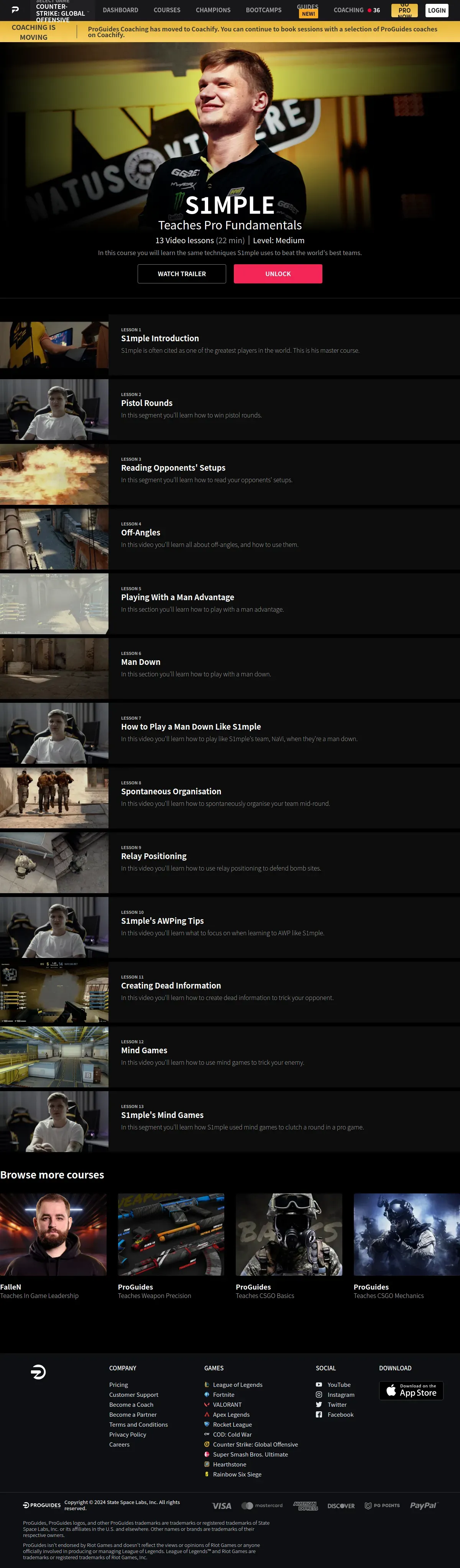
Task: Open the Spontaneous Organisation lesson thumbnail
Action: (54, 798)
